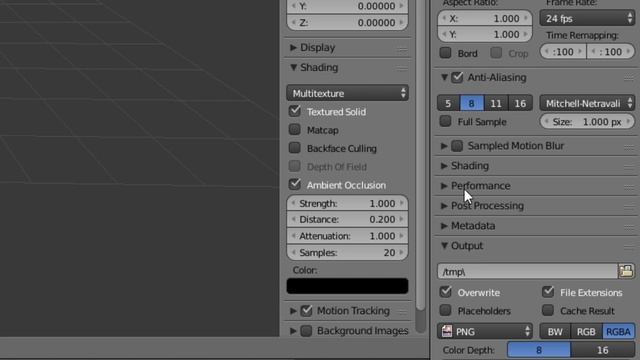Screen dimensions: 640x360
Task: Collapse the Anti-Aliasing panel
Action: click(444, 77)
